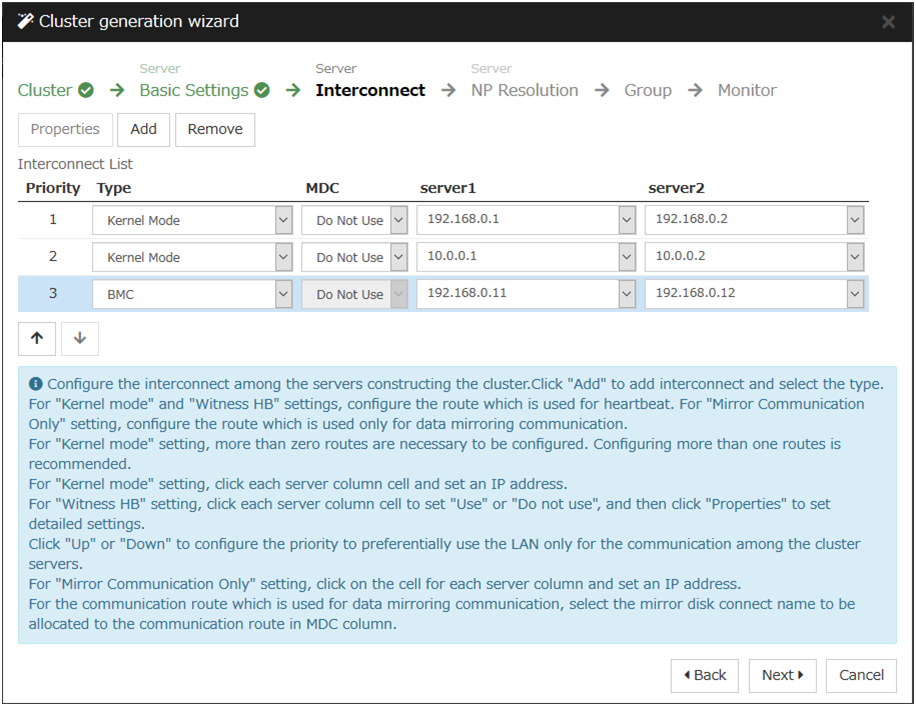
Task: Open the Type dropdown for priority 1
Action: tap(284, 219)
